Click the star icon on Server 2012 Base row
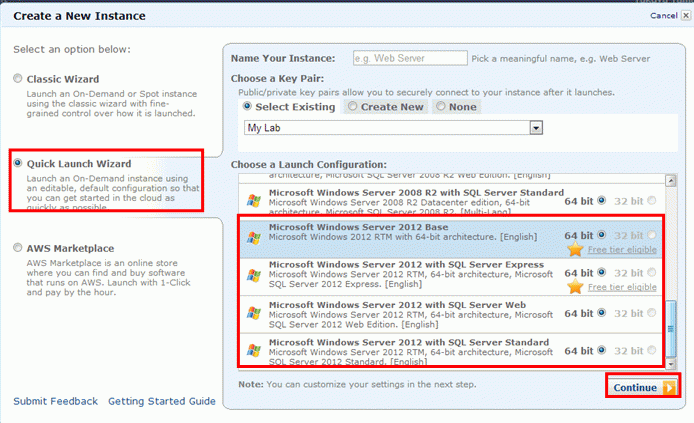The image size is (694, 423). pyautogui.click(x=575, y=250)
